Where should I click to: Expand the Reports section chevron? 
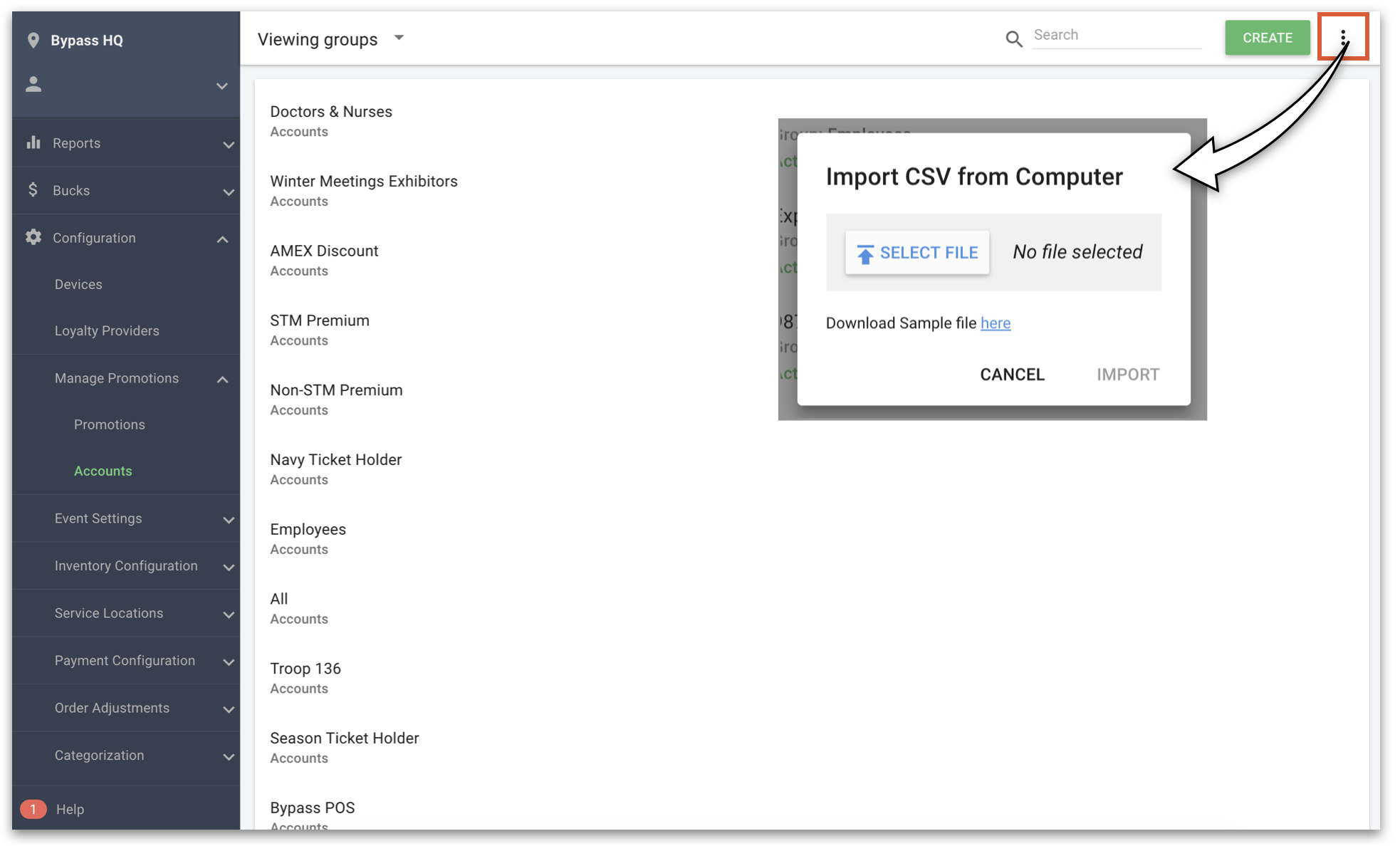point(229,145)
